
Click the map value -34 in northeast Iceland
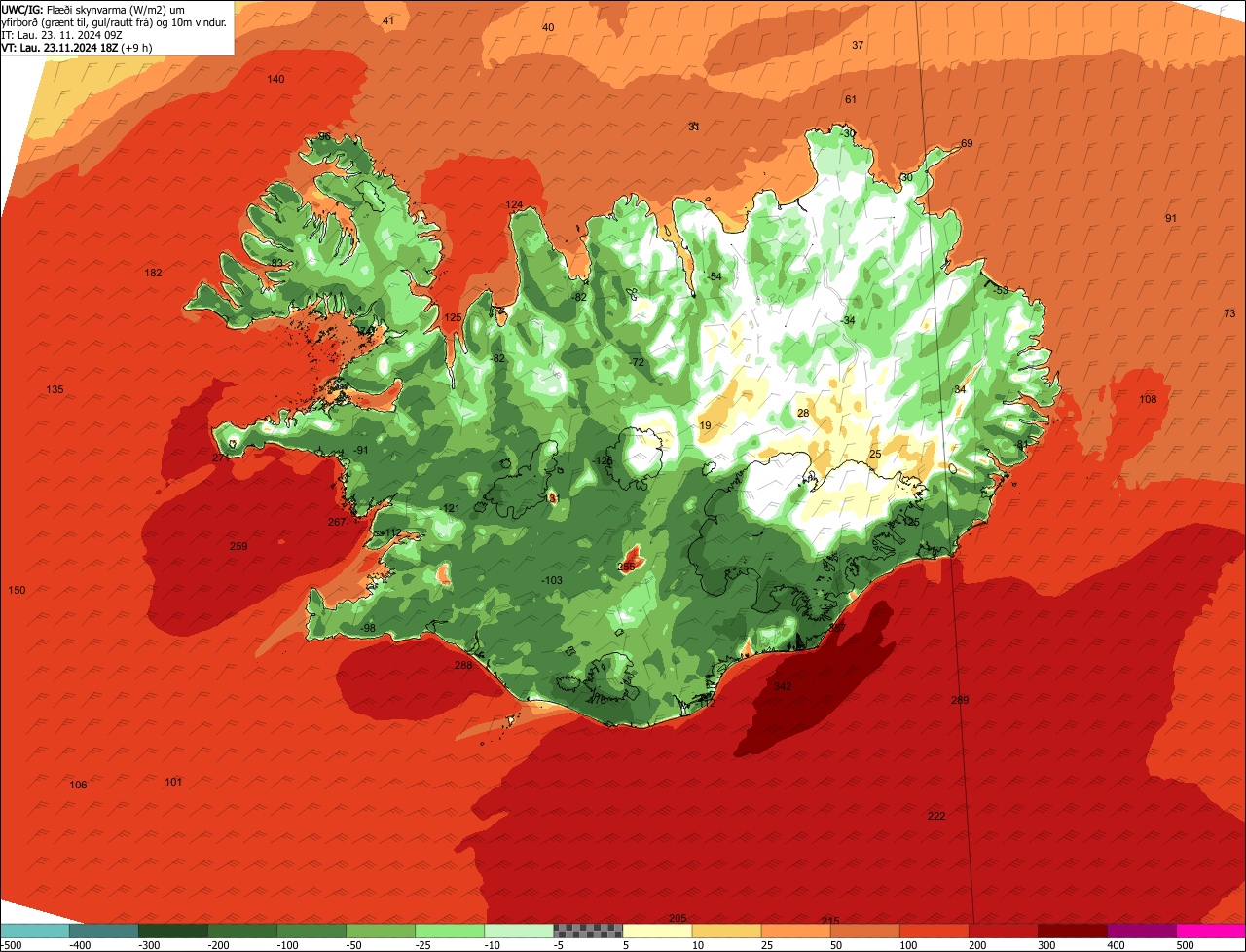[x=848, y=320]
